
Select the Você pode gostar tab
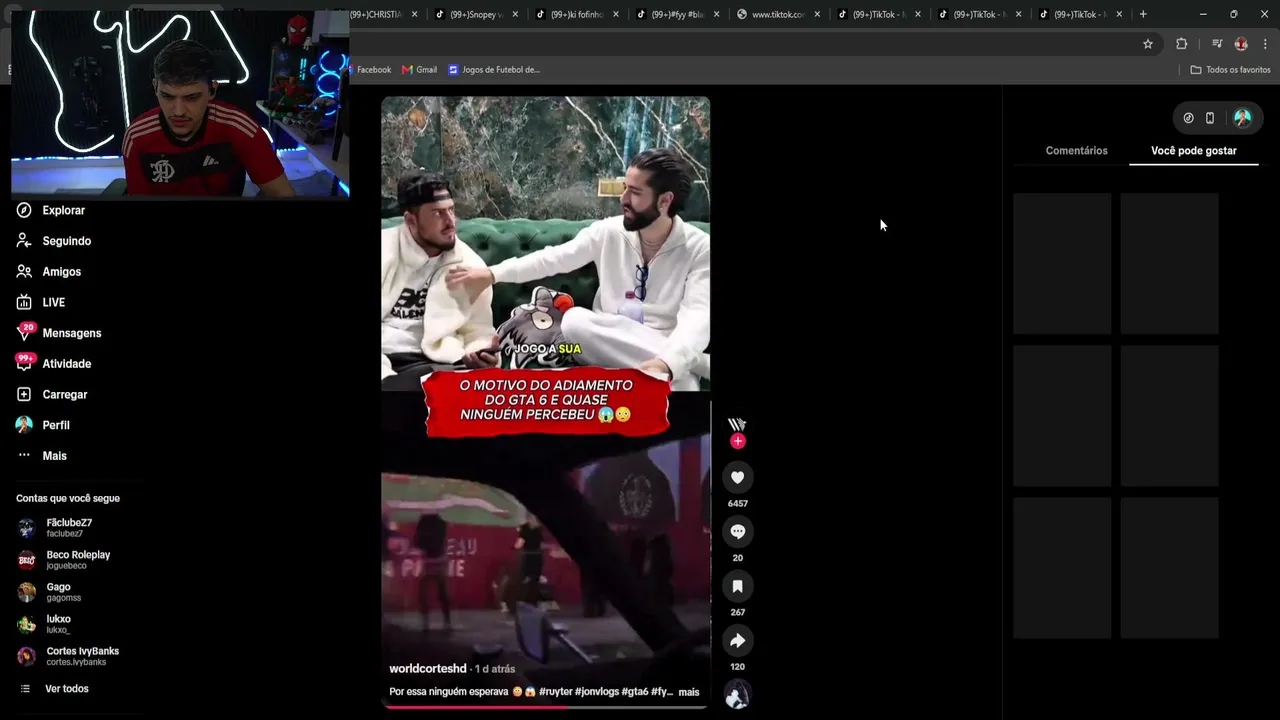tap(1194, 151)
